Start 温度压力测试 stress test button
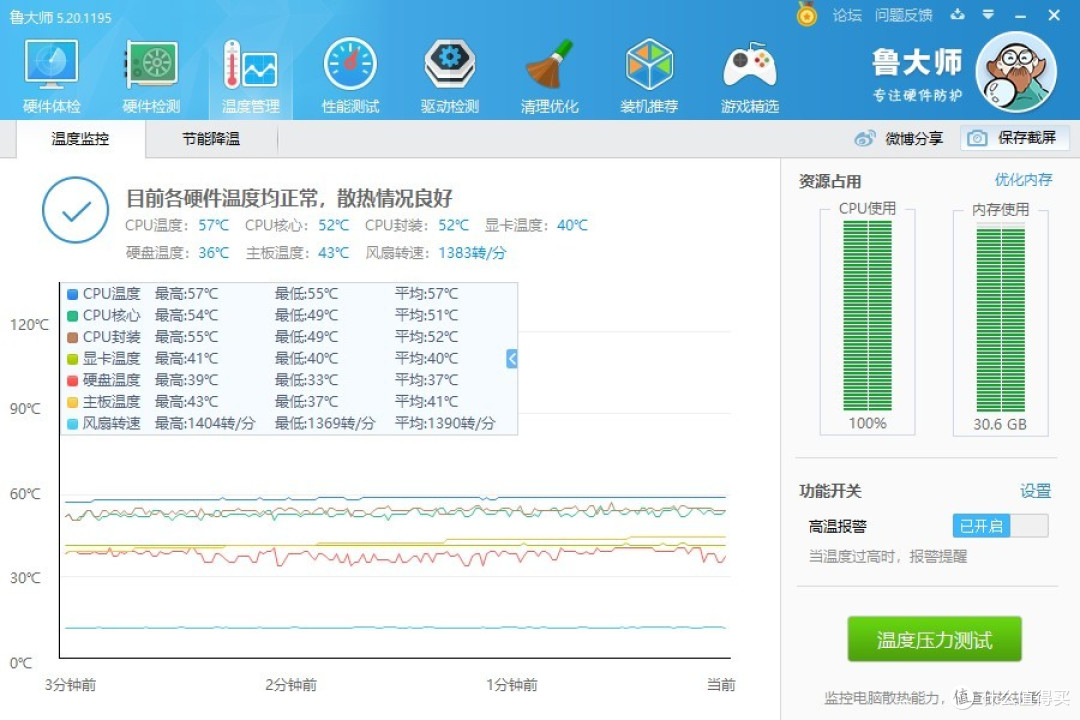Screen dimensions: 1080x720 point(934,639)
